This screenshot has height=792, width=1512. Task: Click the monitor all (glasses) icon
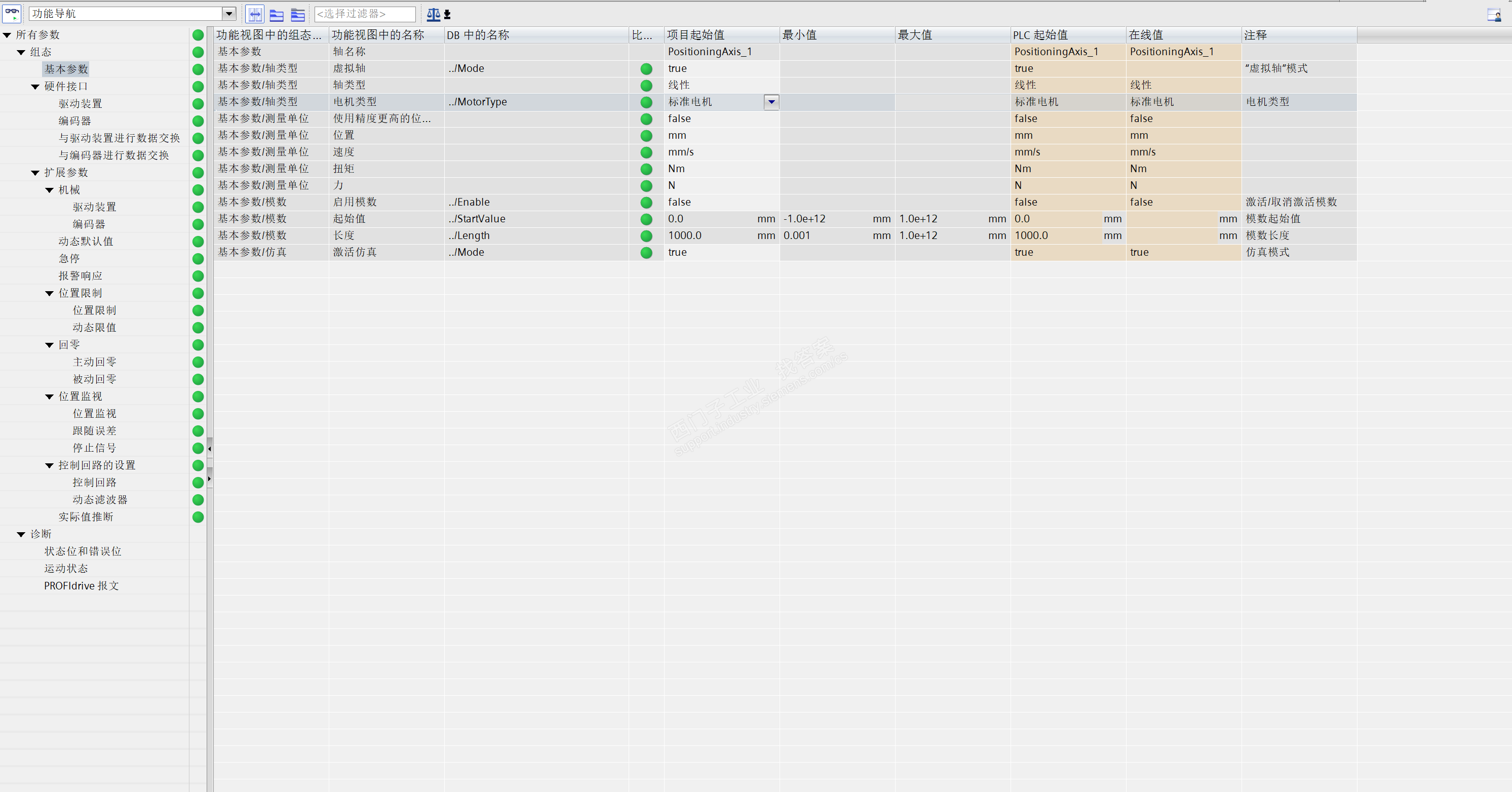pos(12,14)
